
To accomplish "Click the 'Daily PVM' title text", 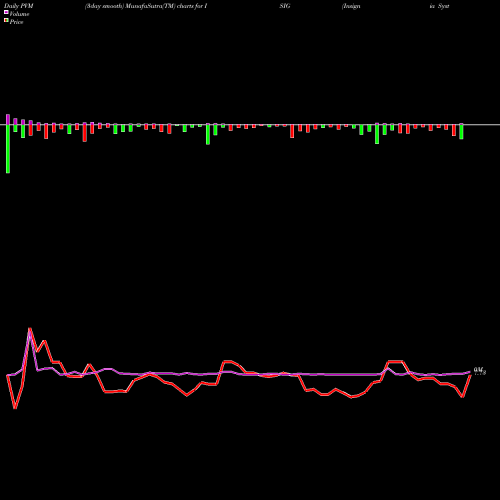I will 19,6.
